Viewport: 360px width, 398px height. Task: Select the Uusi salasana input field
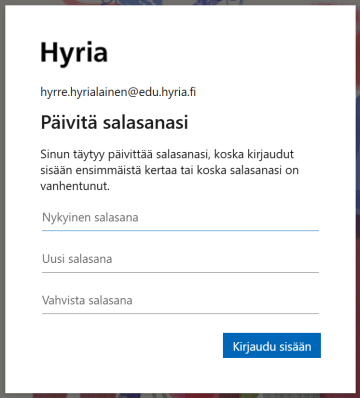pos(180,259)
